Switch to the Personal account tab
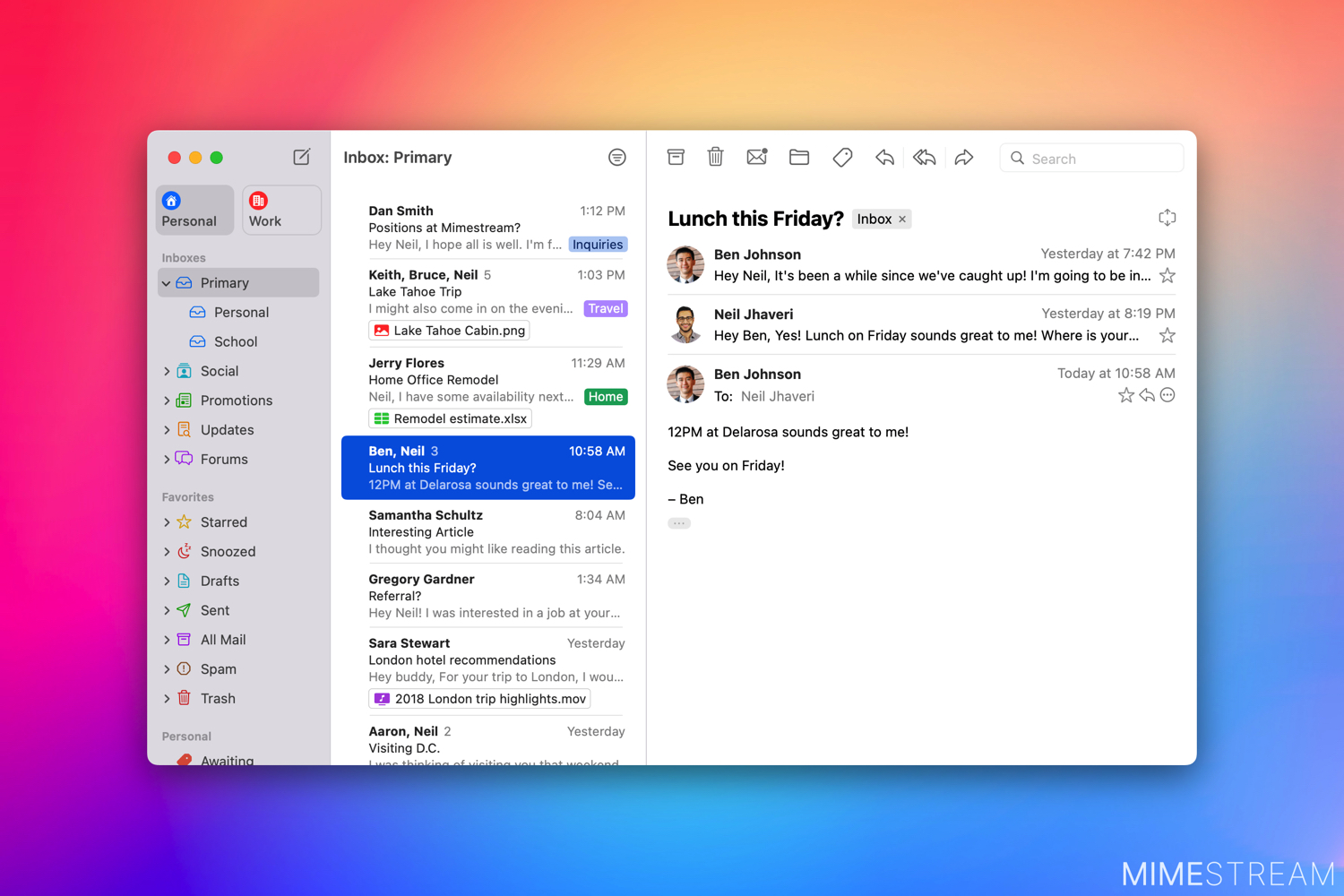Viewport: 1344px width, 896px height. click(x=194, y=211)
